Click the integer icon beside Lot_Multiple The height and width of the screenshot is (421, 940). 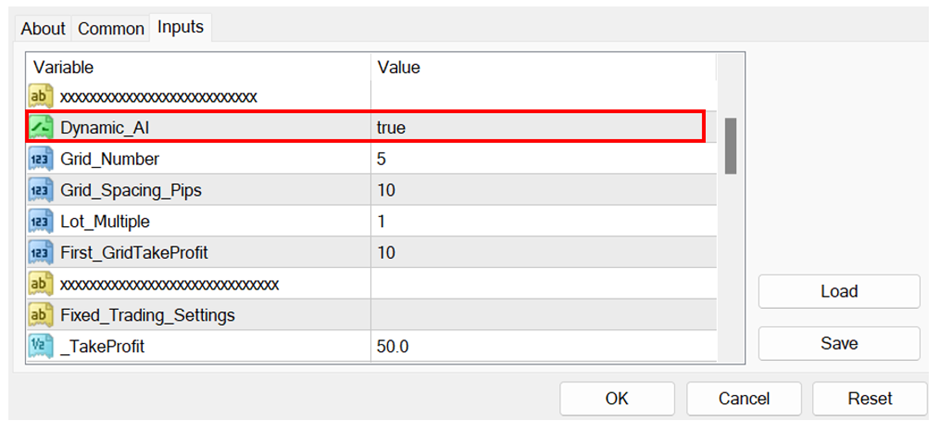coord(41,221)
